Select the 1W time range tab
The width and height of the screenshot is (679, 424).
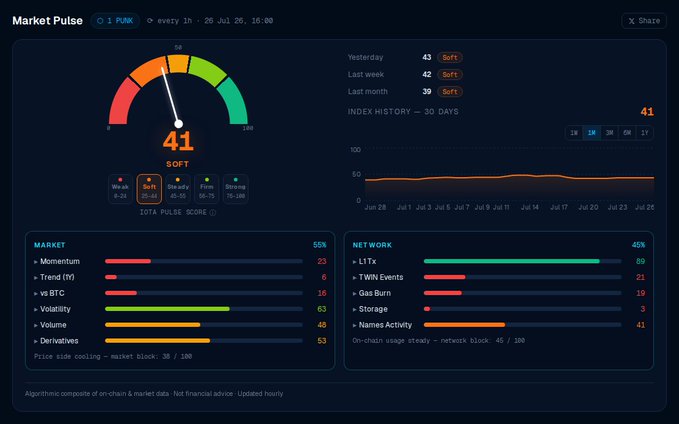(574, 133)
